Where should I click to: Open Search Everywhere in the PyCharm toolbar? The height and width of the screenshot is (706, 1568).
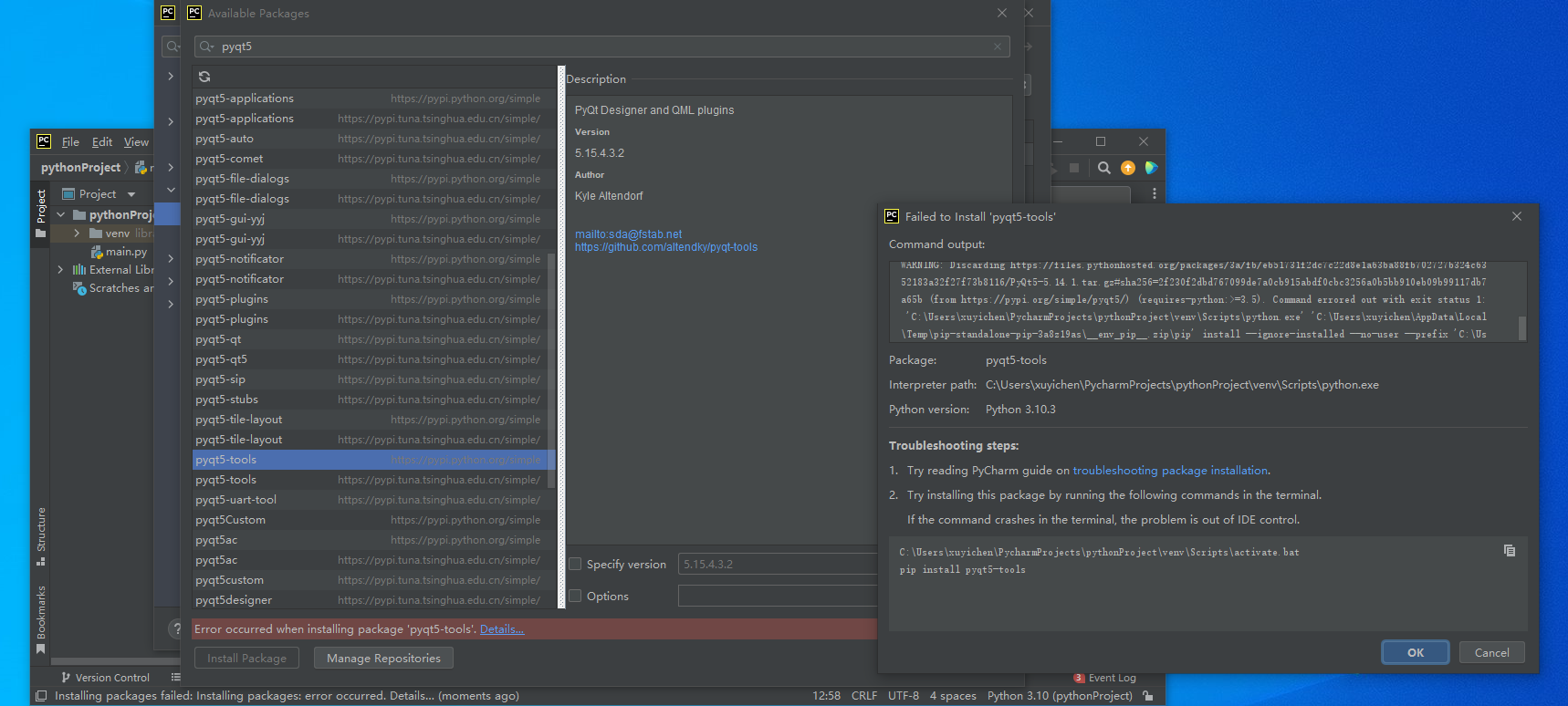tap(1104, 168)
